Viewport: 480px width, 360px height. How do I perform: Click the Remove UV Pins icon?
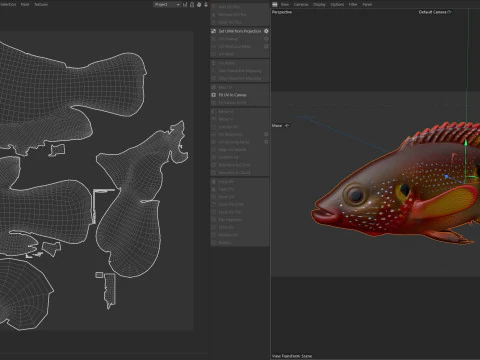(214, 14)
